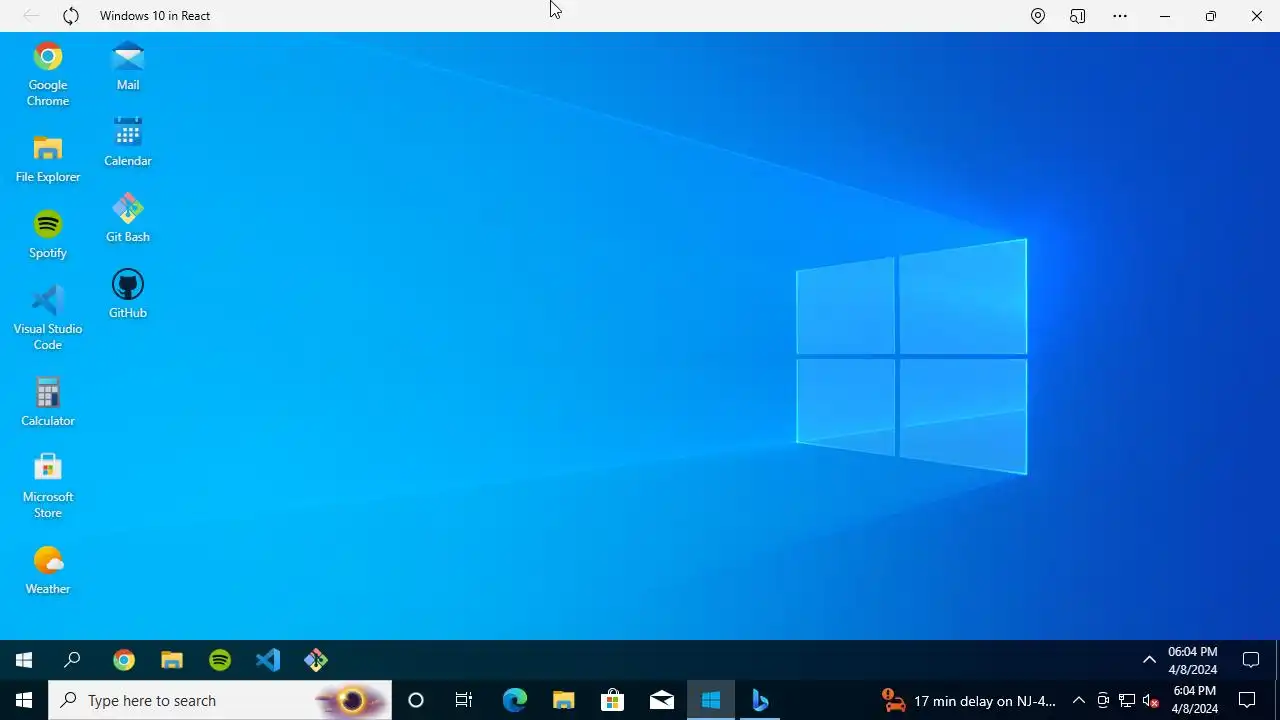1280x720 pixels.
Task: Launch Chrome from the React taskbar
Action: tap(124, 660)
